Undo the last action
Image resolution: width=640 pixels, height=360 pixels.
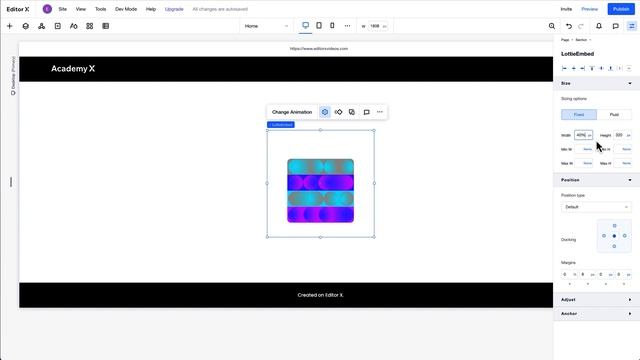click(569, 26)
